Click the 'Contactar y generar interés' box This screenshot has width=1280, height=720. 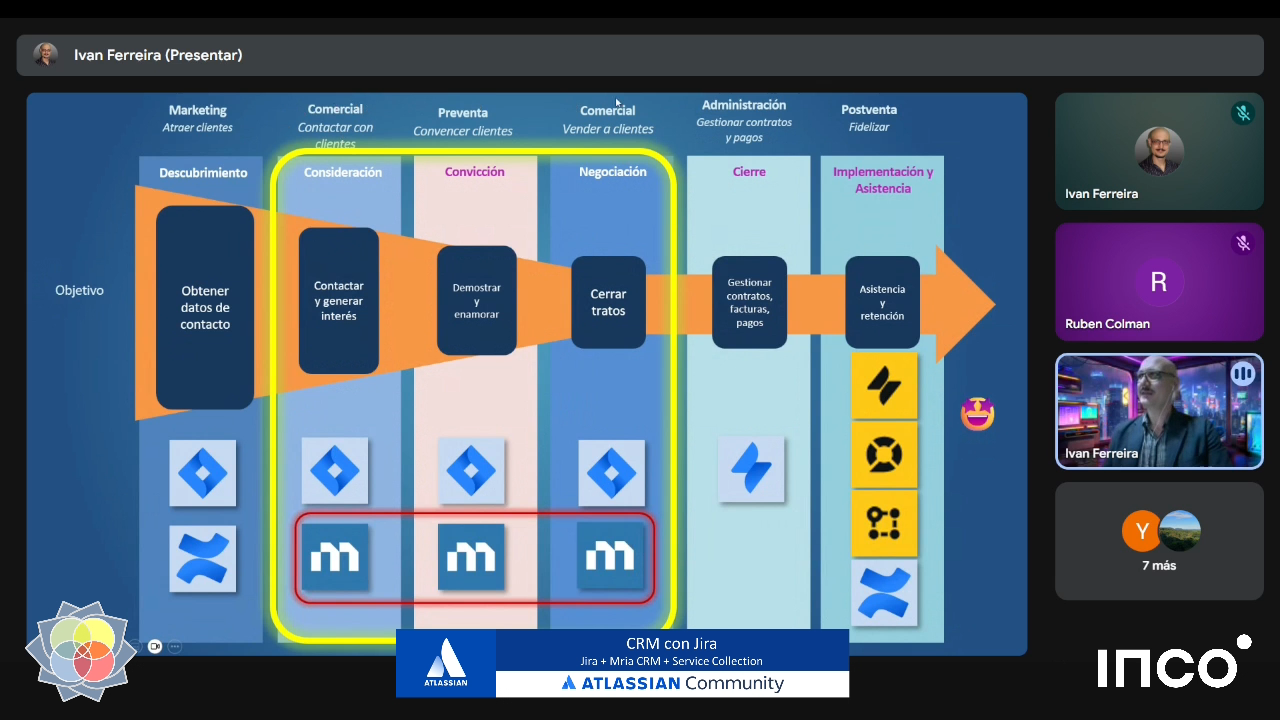pos(339,301)
